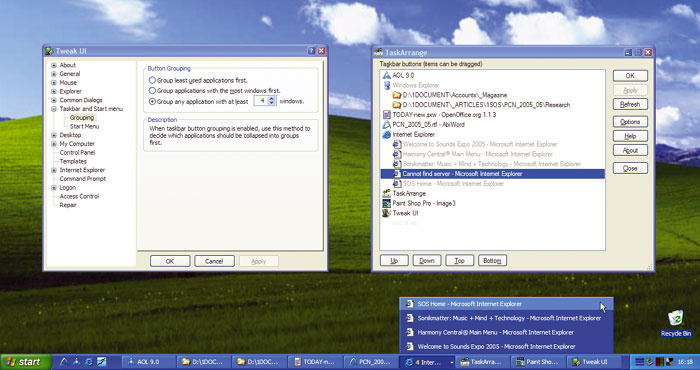Expand the About node in Tweak UI

point(54,65)
